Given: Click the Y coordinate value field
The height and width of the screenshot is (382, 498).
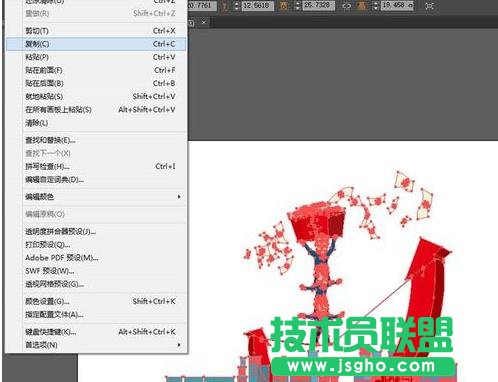Looking at the screenshot, I should click(258, 6).
